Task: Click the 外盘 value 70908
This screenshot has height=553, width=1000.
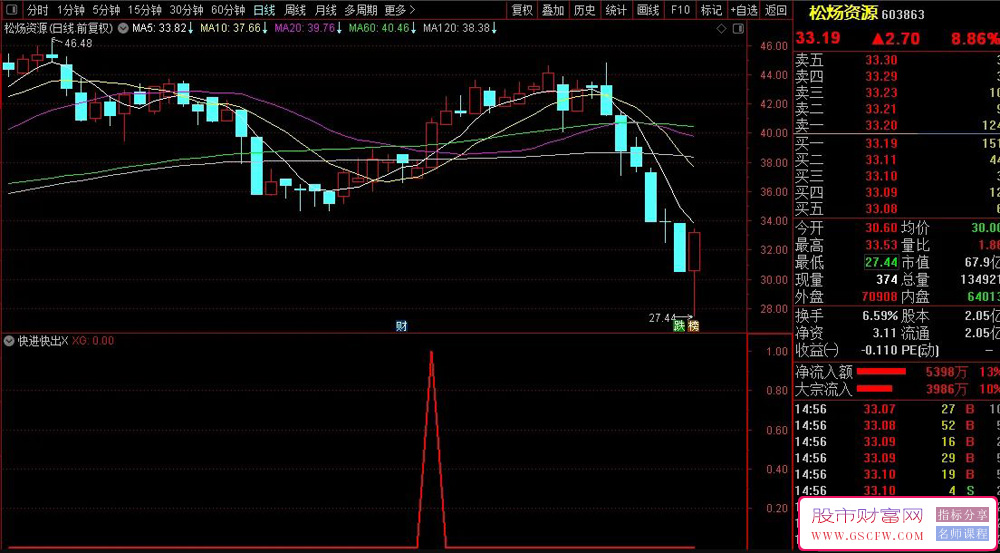Action: pos(878,297)
